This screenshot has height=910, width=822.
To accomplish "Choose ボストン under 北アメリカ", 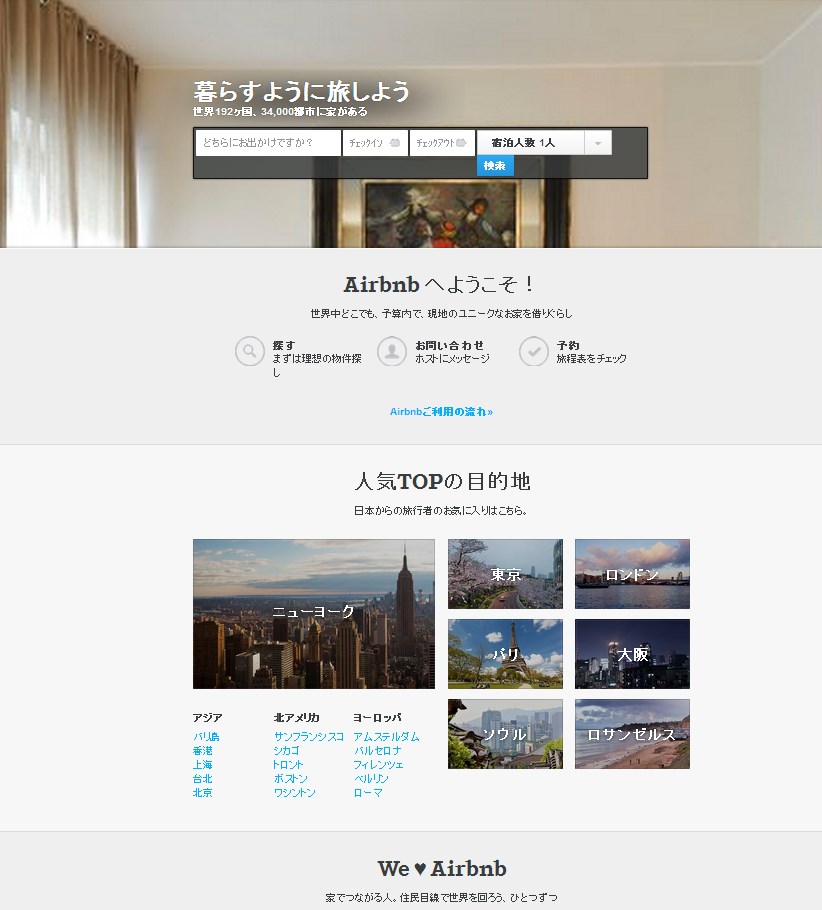I will coord(291,778).
